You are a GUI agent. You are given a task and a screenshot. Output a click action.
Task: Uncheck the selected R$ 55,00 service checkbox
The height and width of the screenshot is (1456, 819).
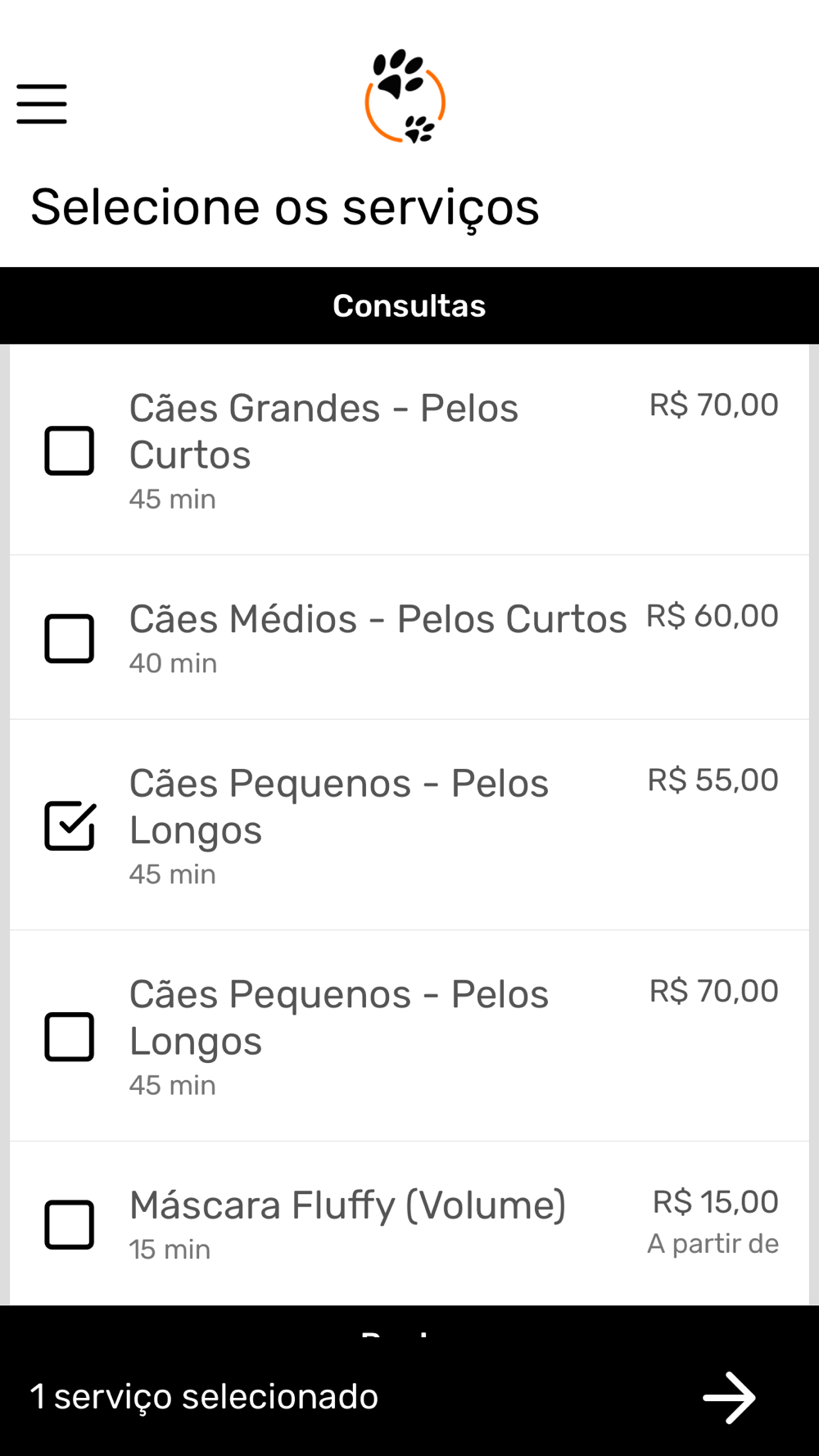(x=70, y=825)
